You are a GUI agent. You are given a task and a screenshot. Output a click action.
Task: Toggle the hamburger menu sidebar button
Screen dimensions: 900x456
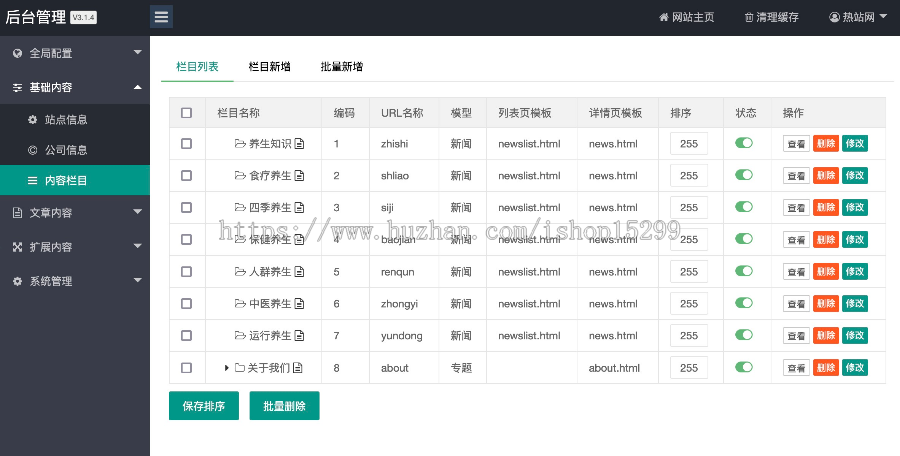coord(161,17)
